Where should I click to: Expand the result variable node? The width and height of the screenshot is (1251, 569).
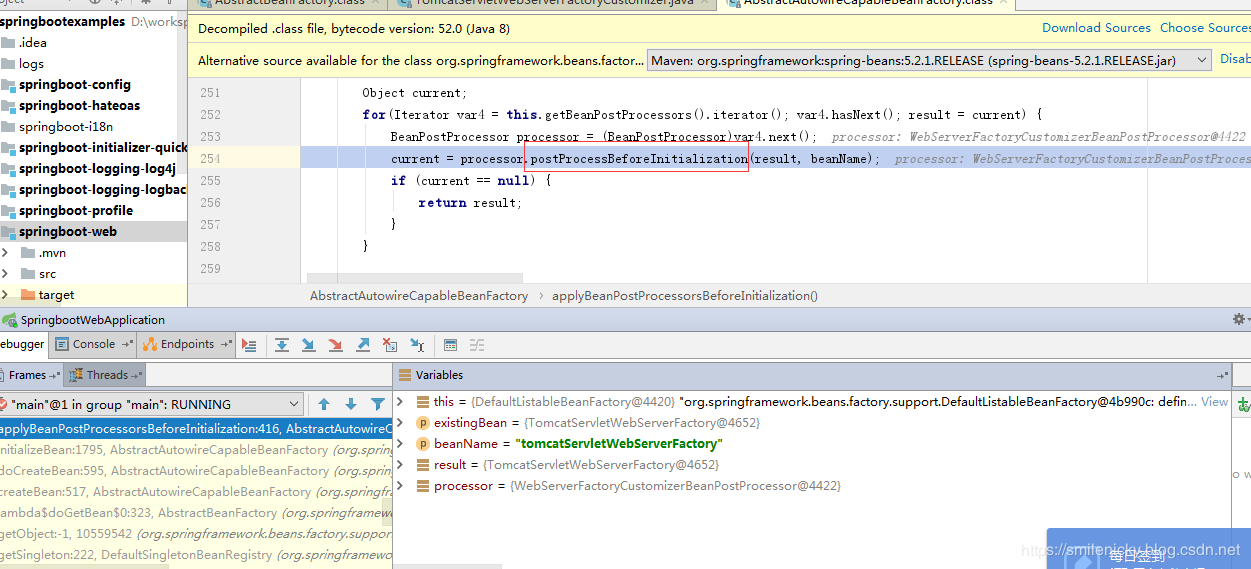[401, 465]
